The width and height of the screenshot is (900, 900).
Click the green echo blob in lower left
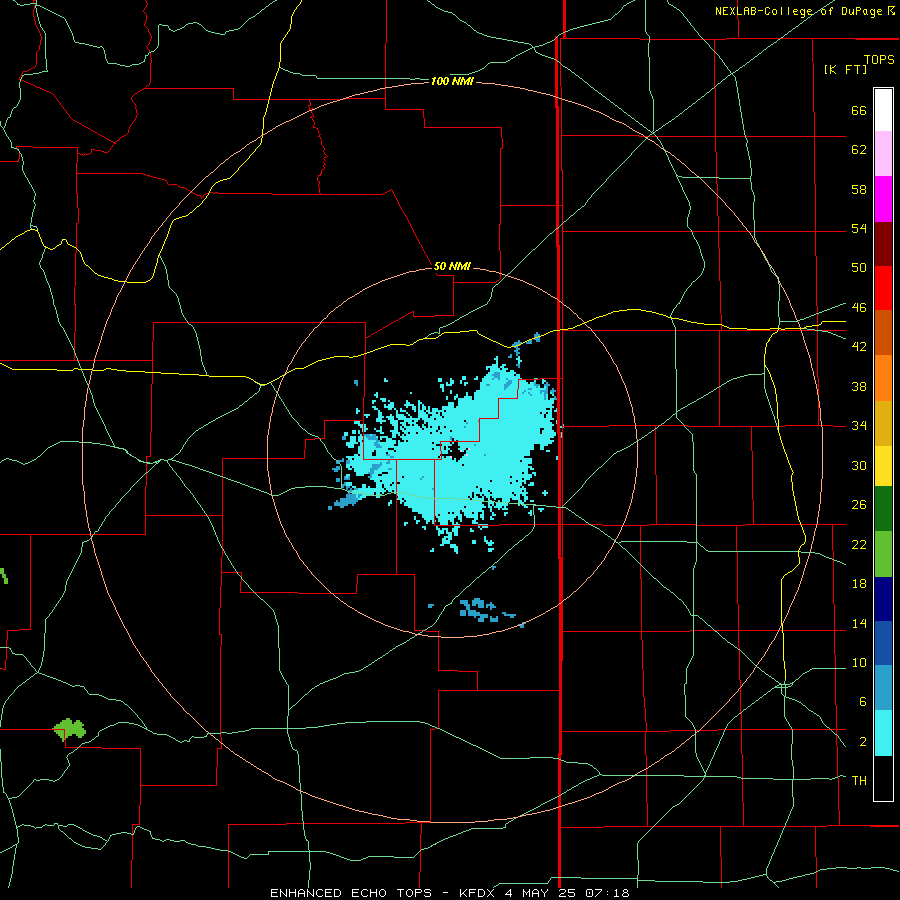pos(69,729)
